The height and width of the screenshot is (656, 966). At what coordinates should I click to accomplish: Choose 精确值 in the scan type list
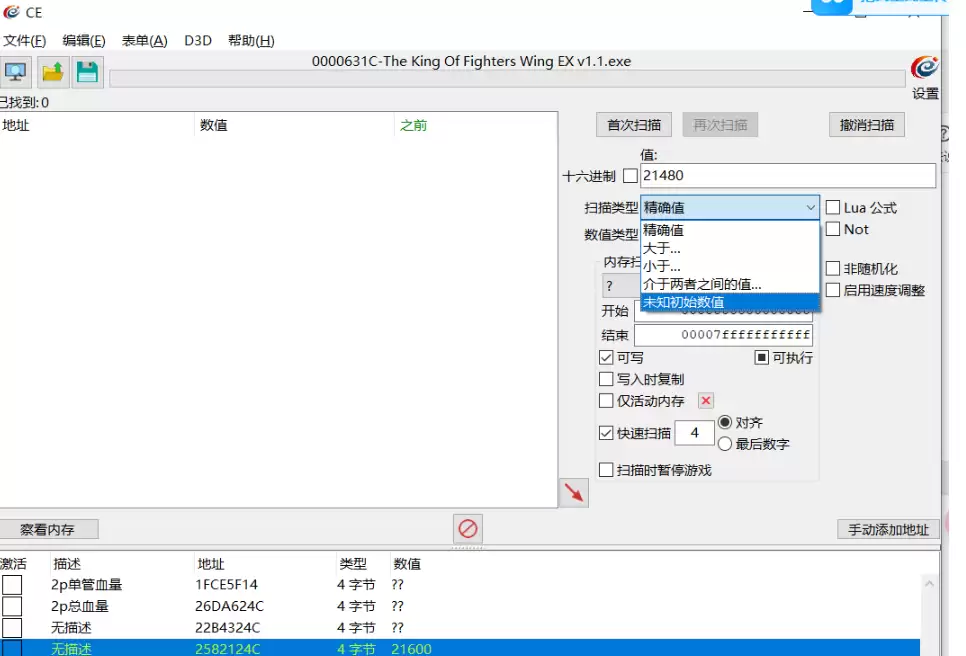(730, 230)
